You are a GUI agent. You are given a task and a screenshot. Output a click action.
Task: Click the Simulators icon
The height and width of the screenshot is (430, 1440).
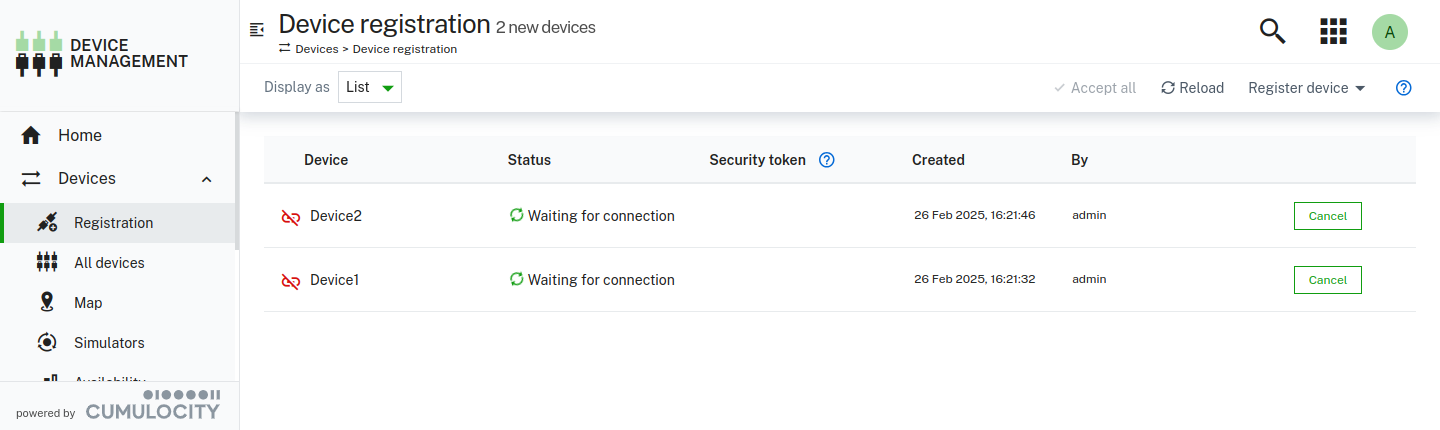(47, 342)
